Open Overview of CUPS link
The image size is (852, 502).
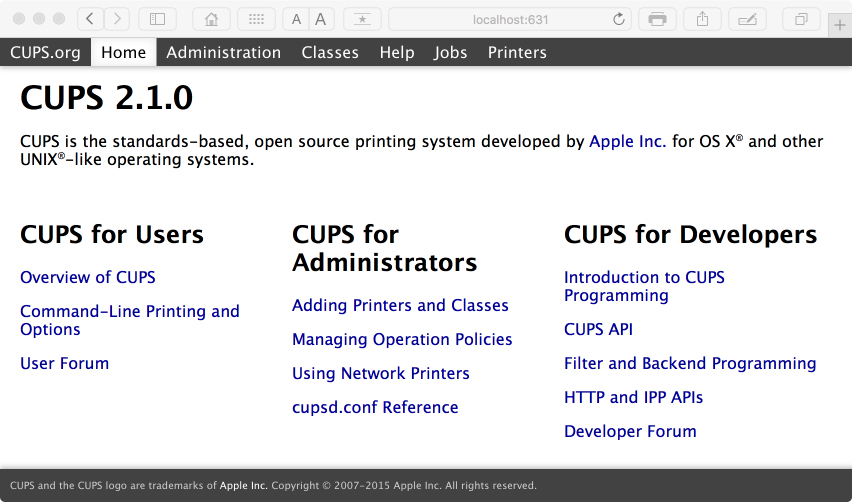(x=87, y=277)
